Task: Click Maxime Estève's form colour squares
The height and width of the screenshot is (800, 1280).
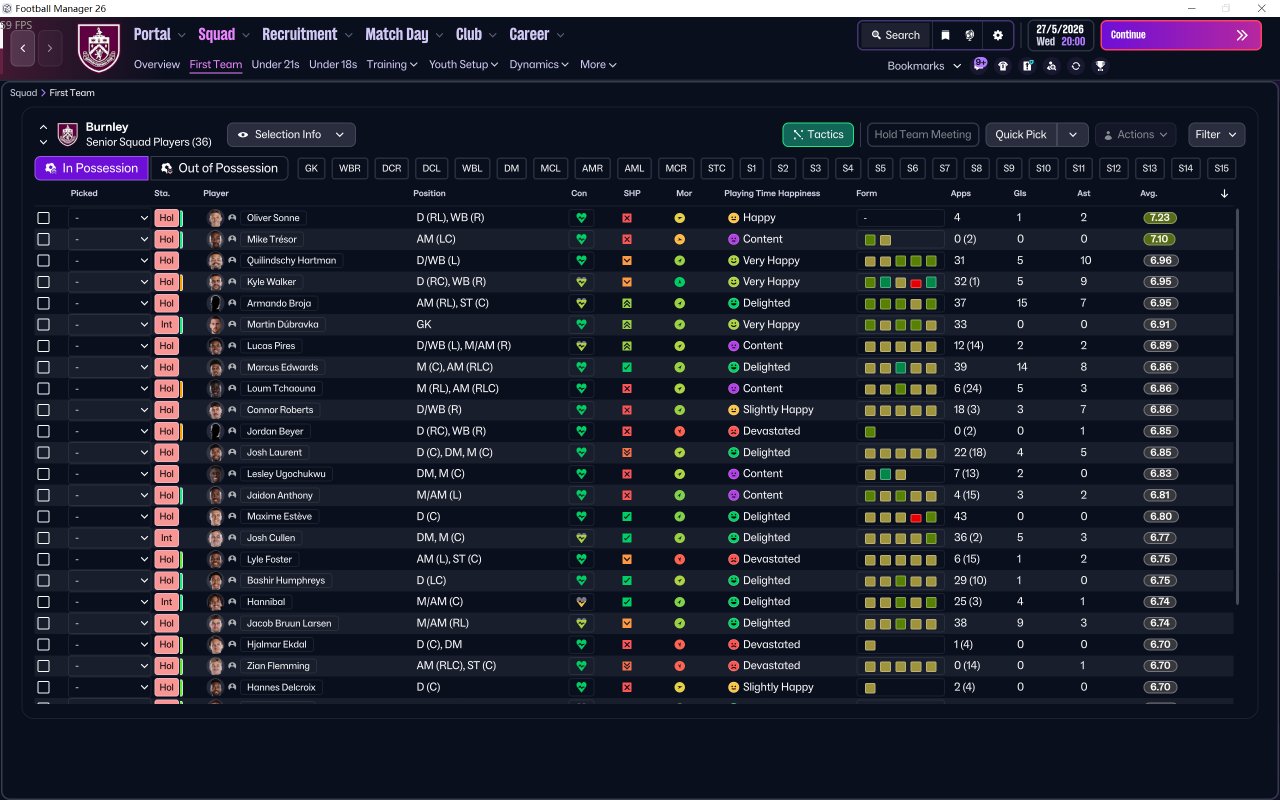Action: click(x=901, y=517)
